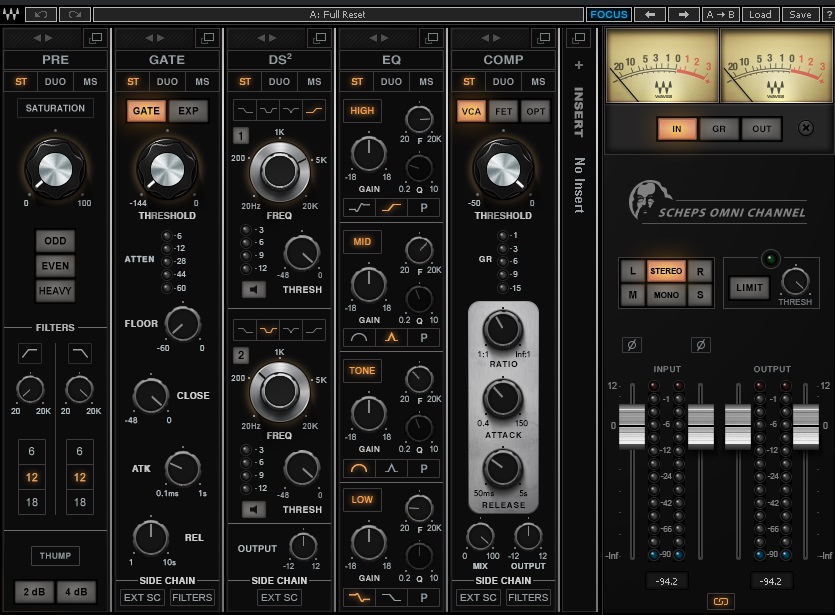
Task: Click PRE module reorder arrows
Action: tap(43, 38)
